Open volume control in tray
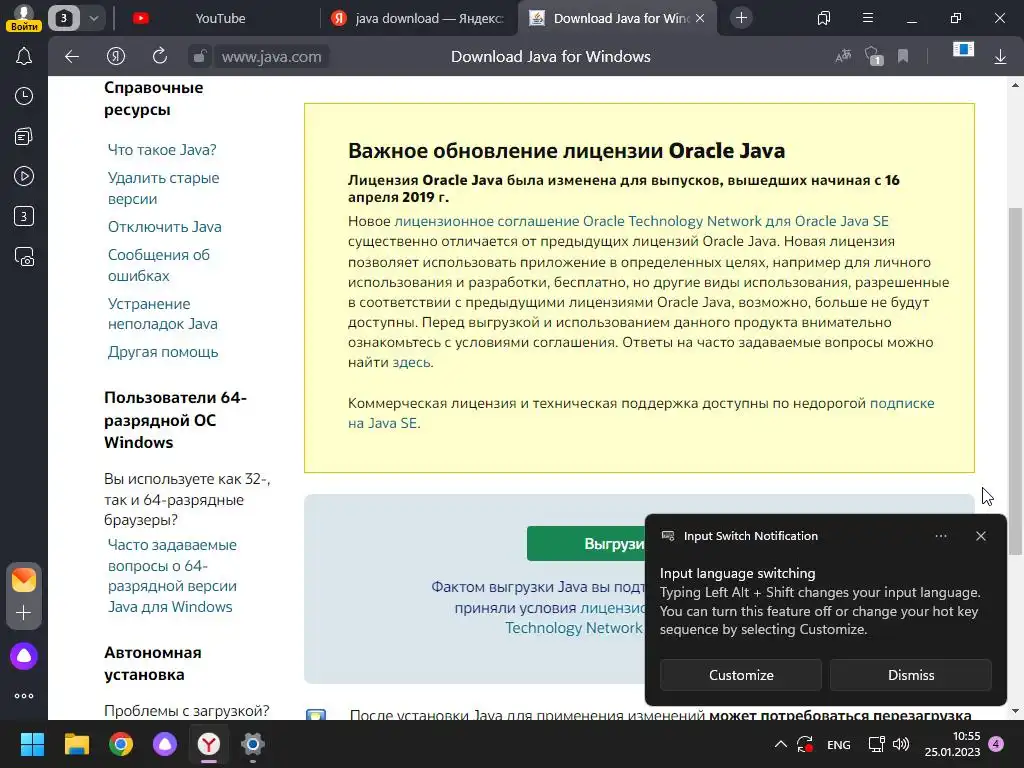This screenshot has width=1024, height=768. tap(901, 744)
